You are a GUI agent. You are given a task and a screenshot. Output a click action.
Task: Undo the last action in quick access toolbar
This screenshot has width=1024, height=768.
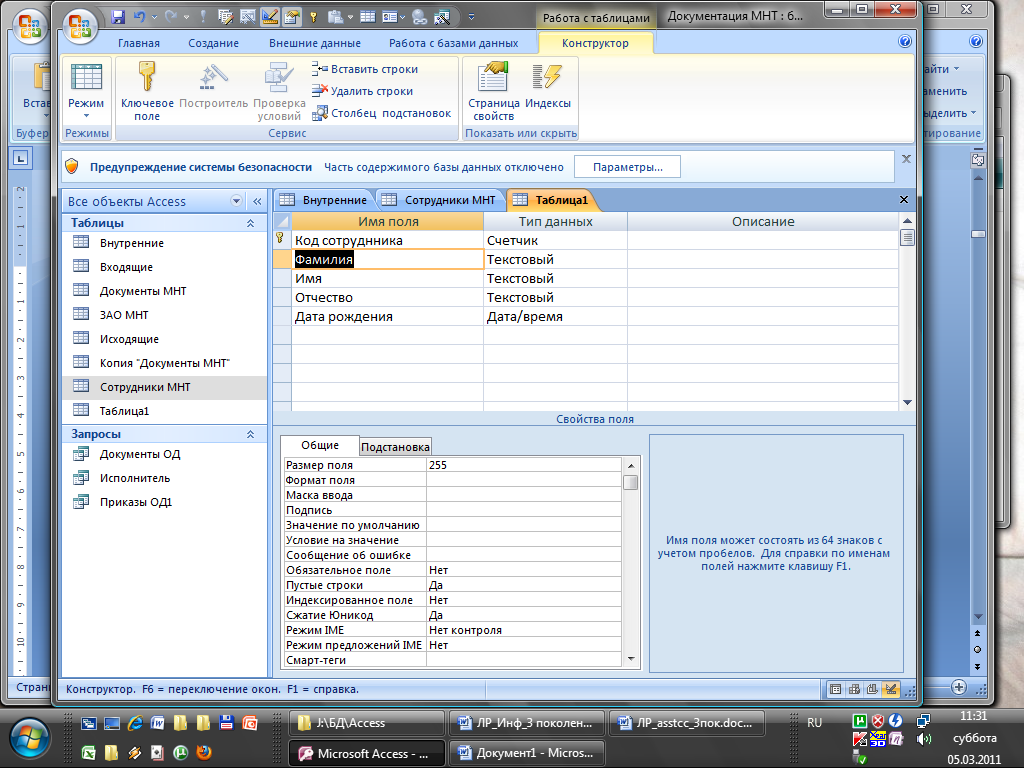139,17
